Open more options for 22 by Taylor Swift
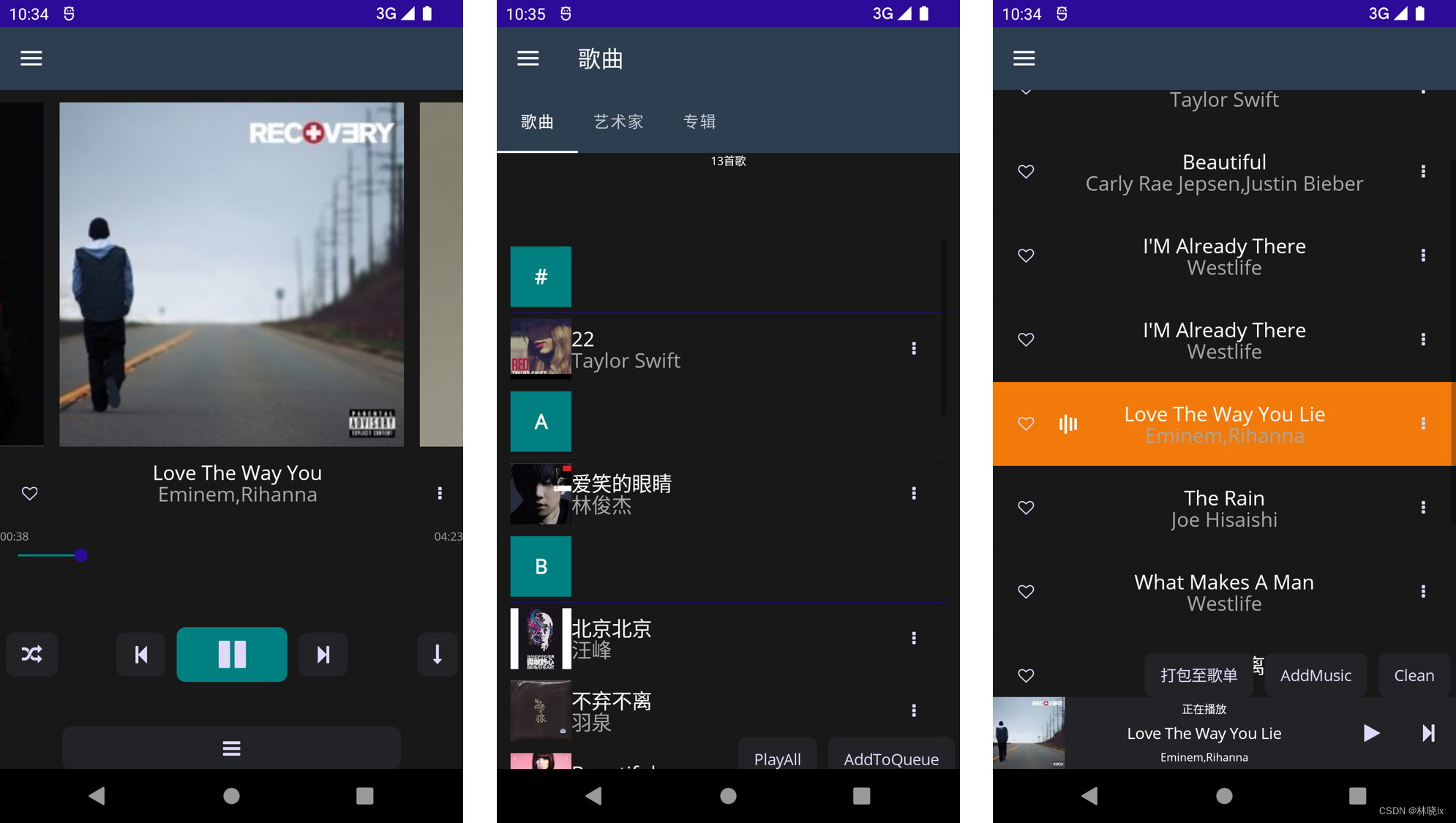 (x=914, y=349)
